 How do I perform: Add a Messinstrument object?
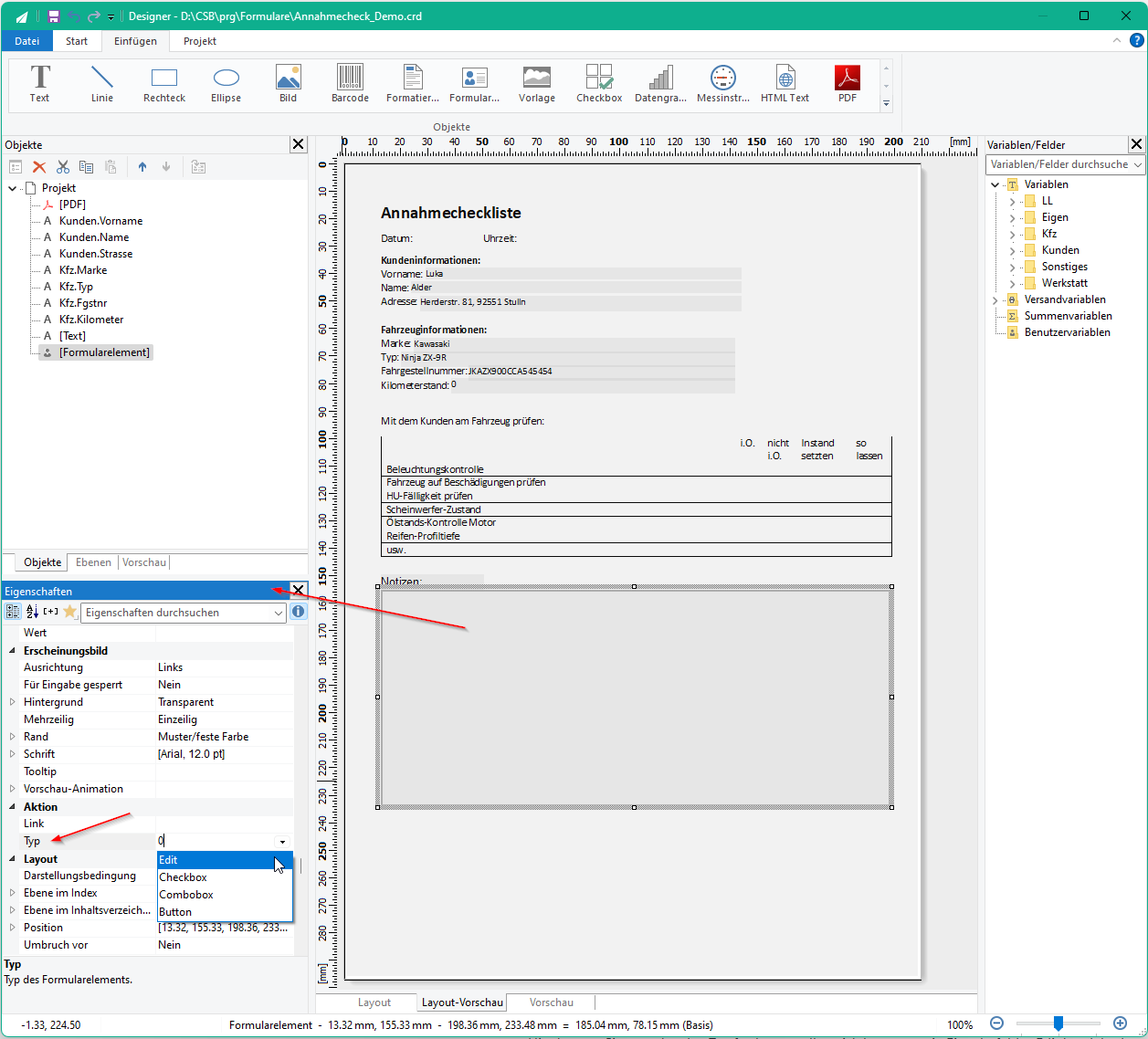[723, 84]
